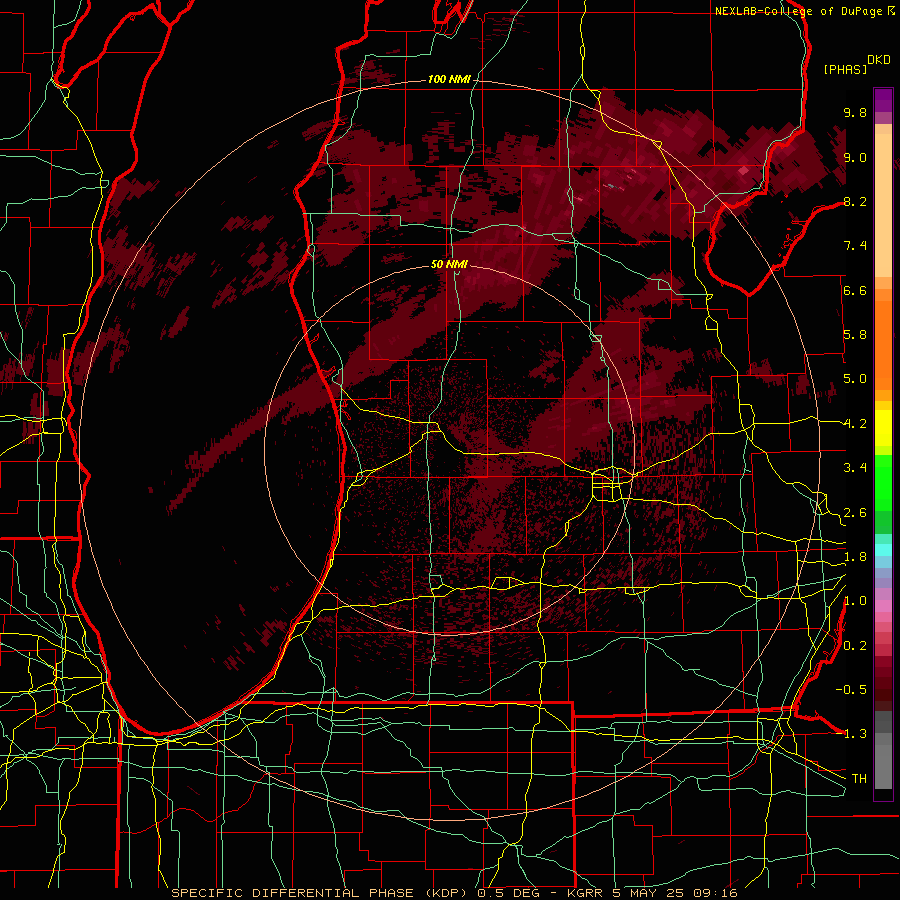
Task: Click the KGRR 5 MAY 25 09:16 timestamp
Action: click(651, 893)
